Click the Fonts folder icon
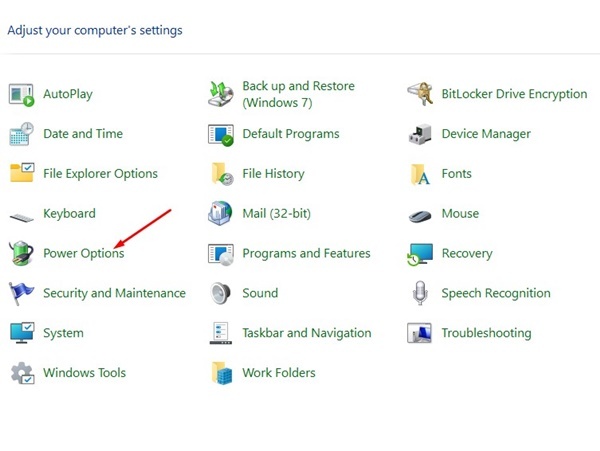The image size is (600, 451). pyautogui.click(x=420, y=174)
